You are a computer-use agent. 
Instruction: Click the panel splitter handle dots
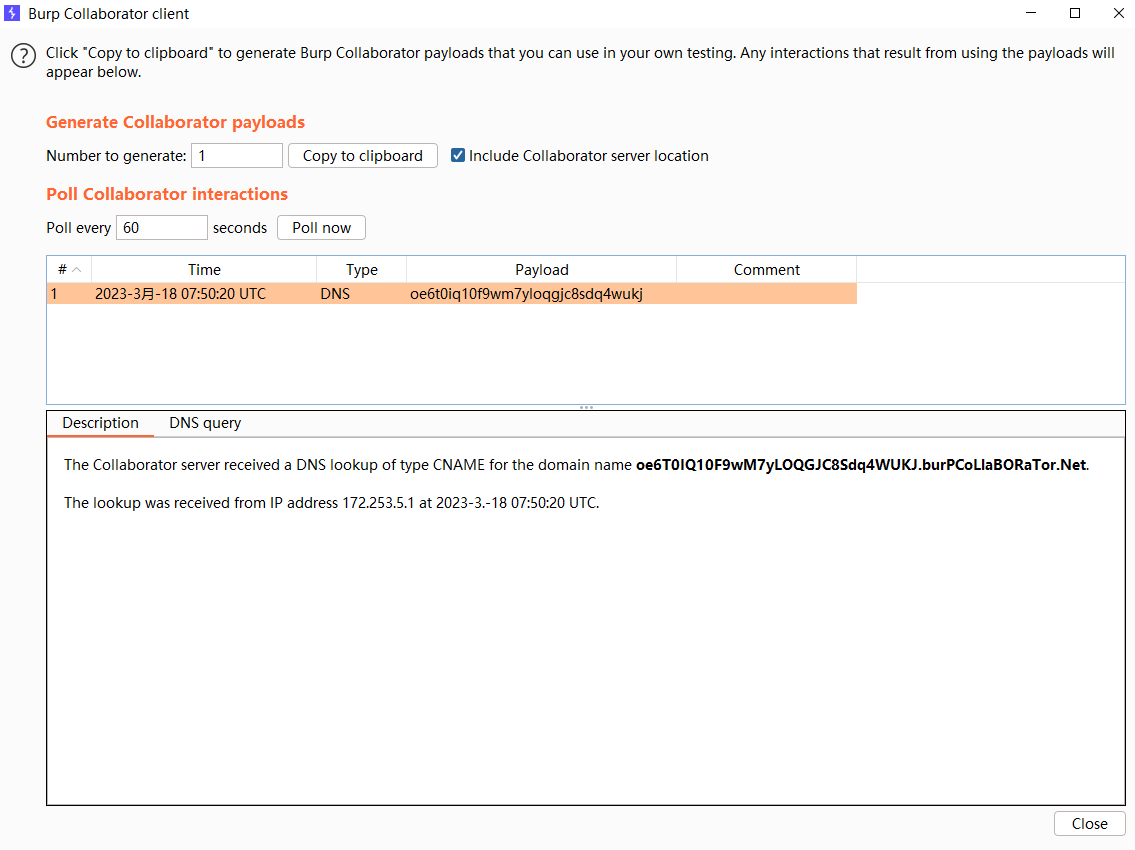tap(586, 408)
